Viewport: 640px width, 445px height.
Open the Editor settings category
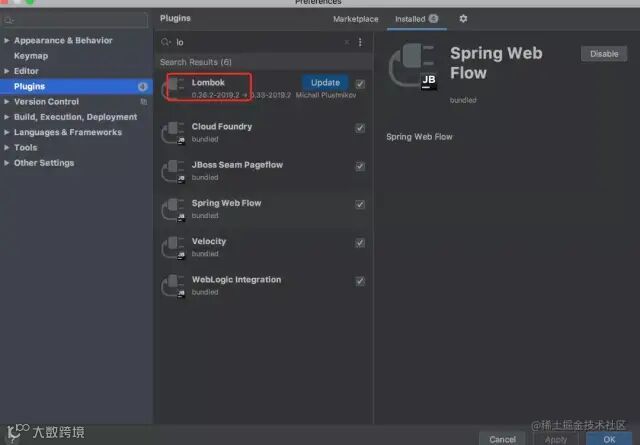click(x=26, y=71)
